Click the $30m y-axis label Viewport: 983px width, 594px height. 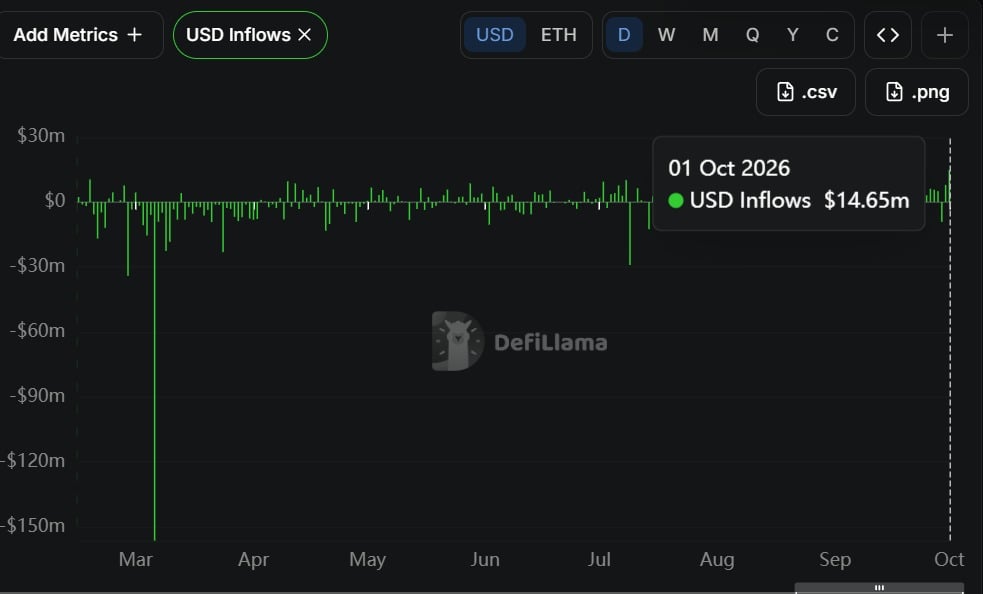coord(41,135)
